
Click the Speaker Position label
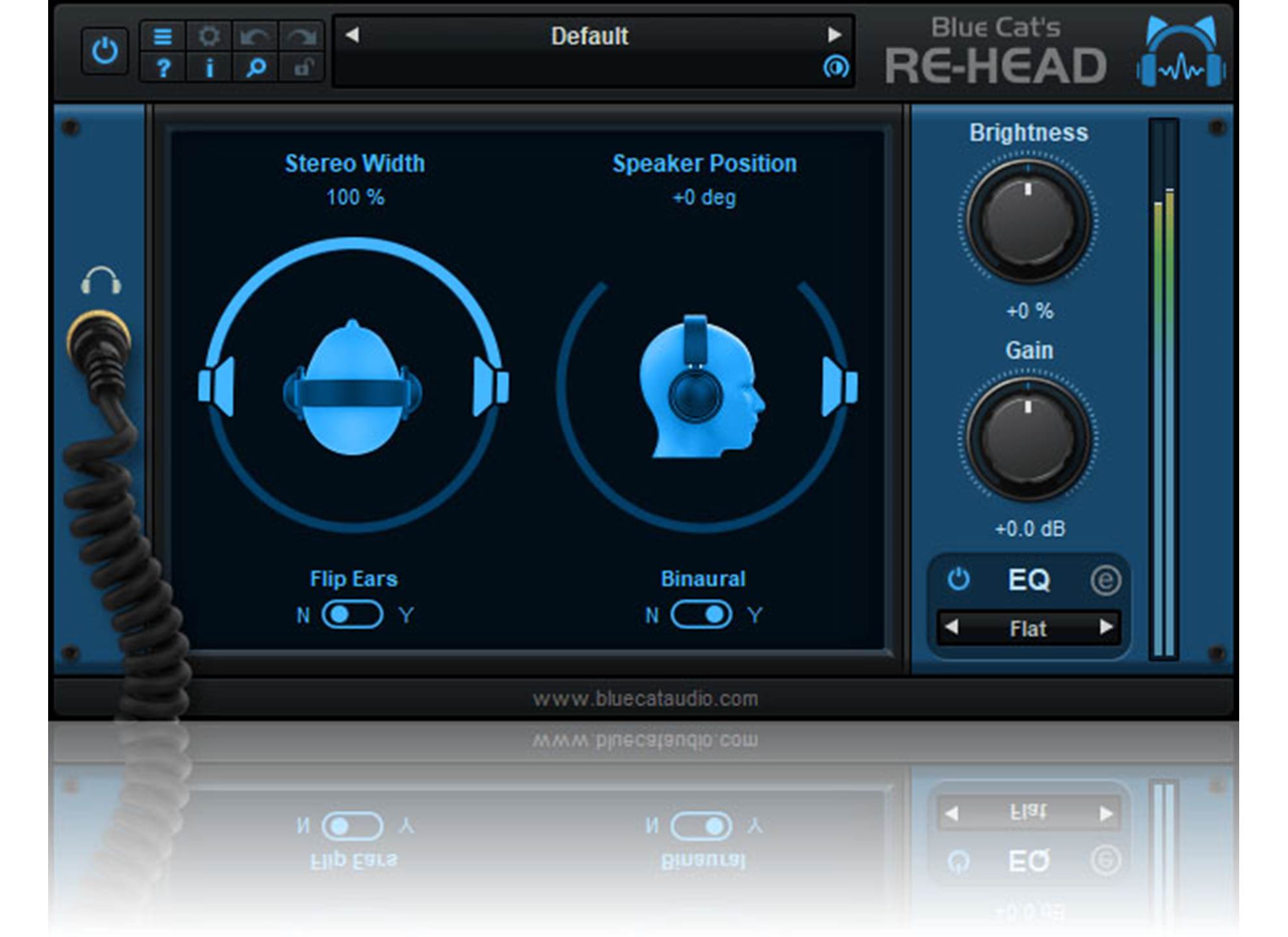coord(704,163)
